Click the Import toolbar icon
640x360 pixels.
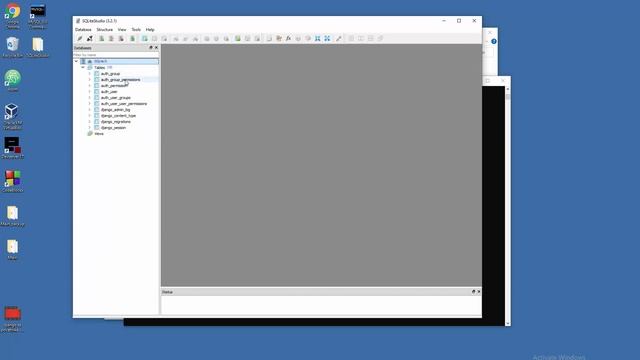tap(318, 38)
